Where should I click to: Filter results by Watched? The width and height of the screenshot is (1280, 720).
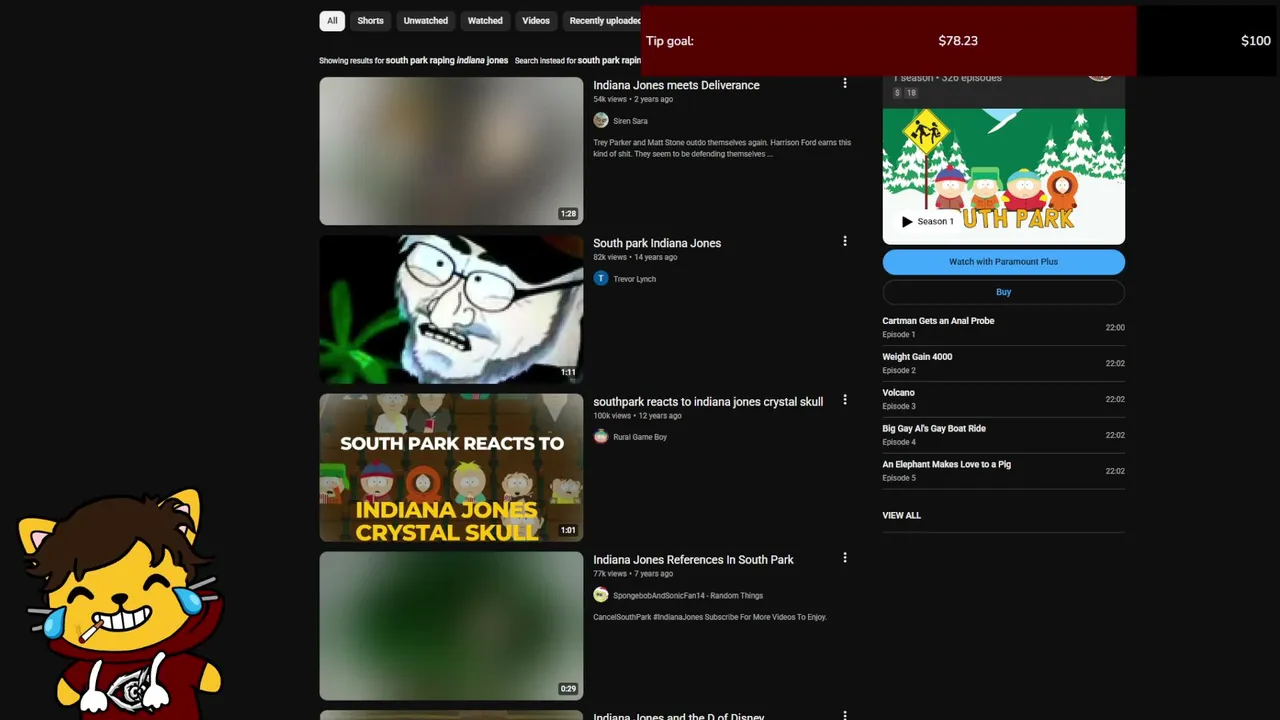[485, 21]
